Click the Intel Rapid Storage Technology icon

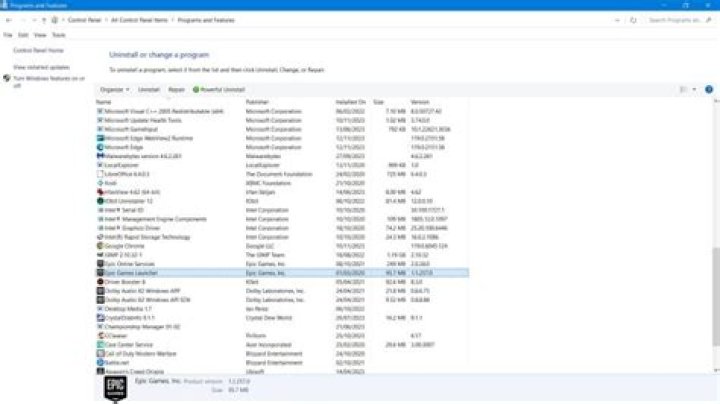[100, 237]
